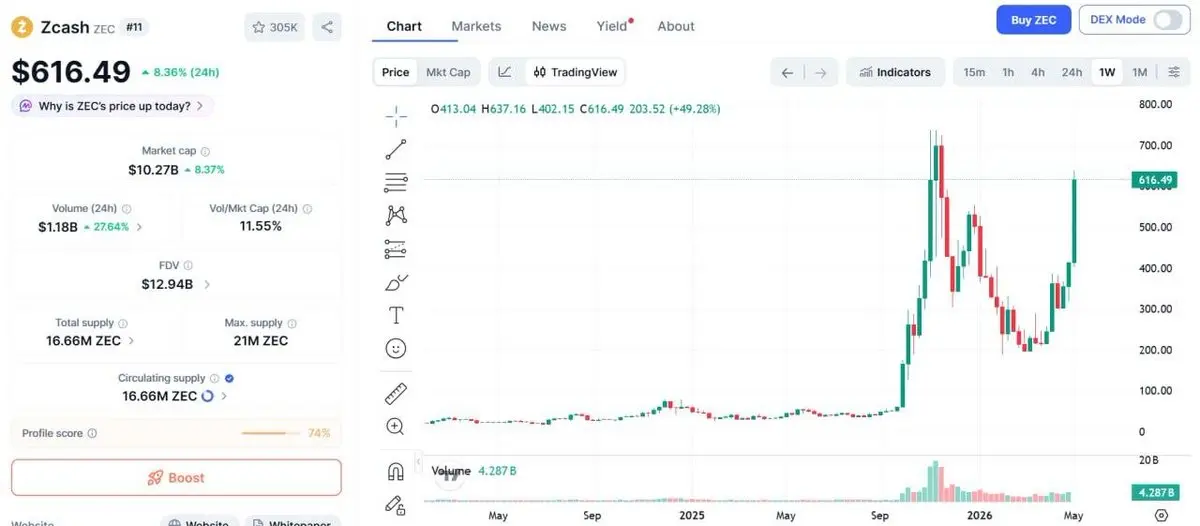1200x526 pixels.
Task: Open the About tab
Action: 676,26
